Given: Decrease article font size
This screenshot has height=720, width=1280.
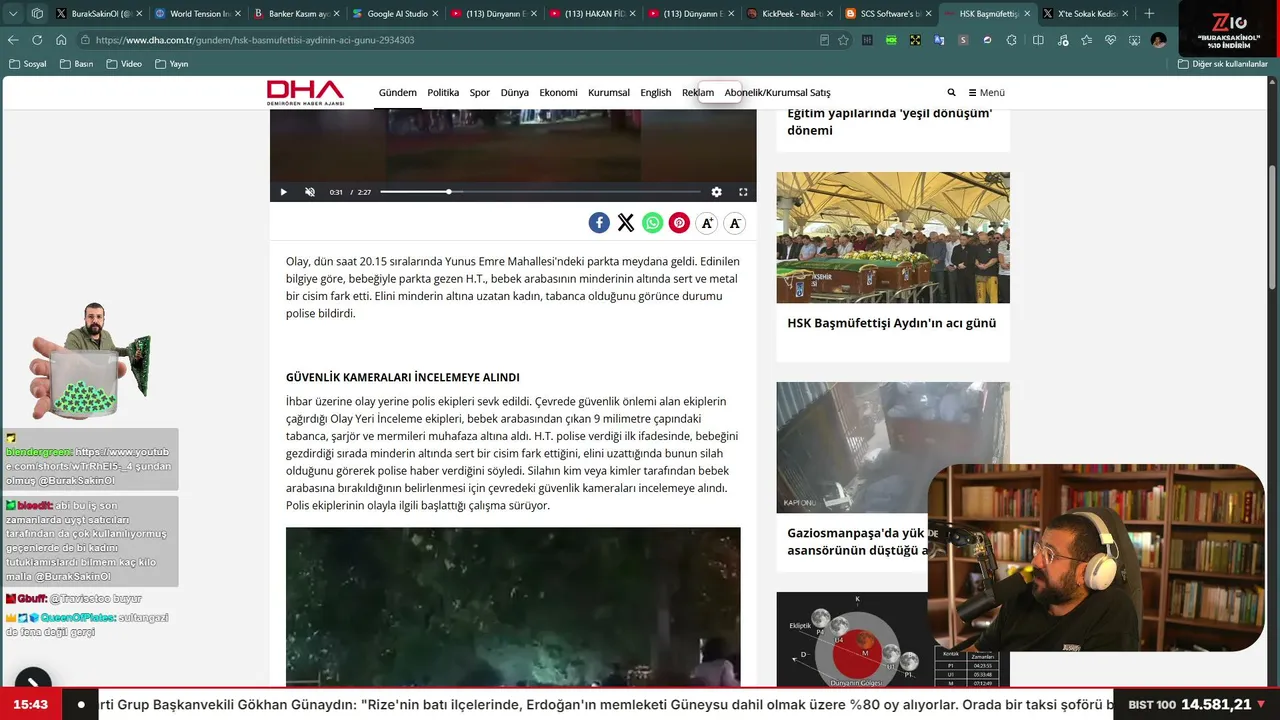Looking at the screenshot, I should coord(735,223).
